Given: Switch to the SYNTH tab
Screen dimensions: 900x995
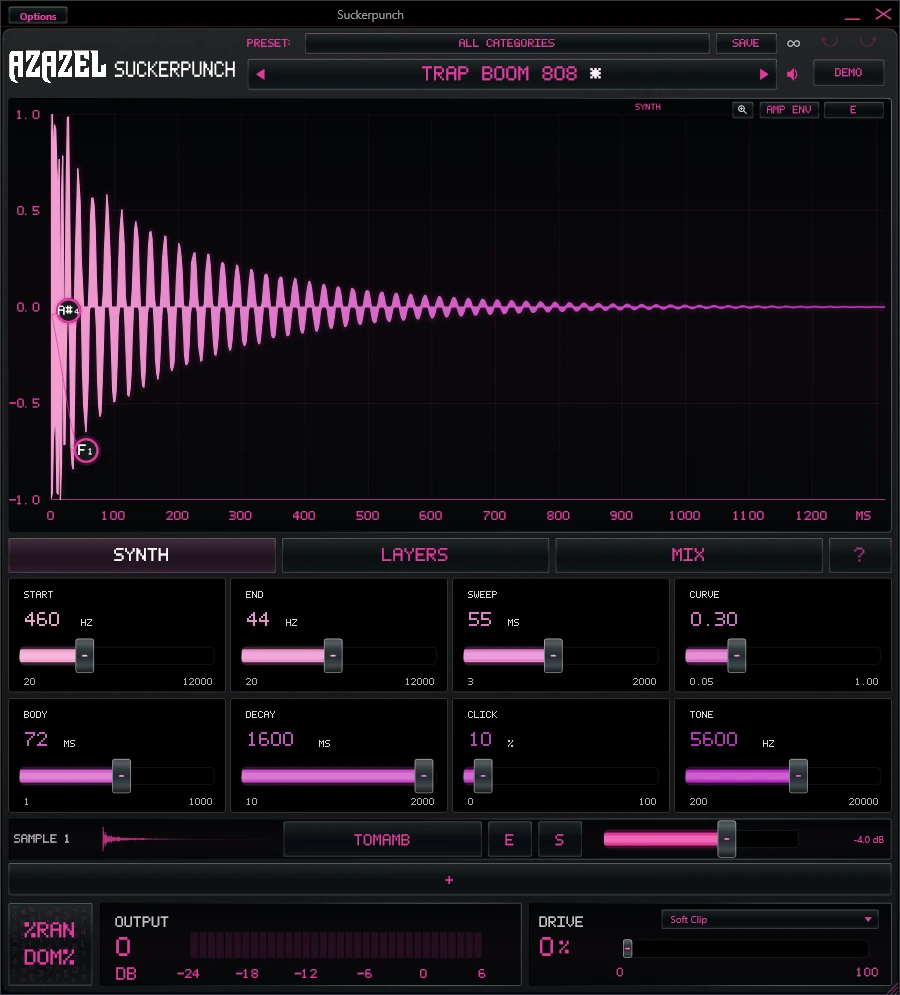Looking at the screenshot, I should (x=142, y=555).
